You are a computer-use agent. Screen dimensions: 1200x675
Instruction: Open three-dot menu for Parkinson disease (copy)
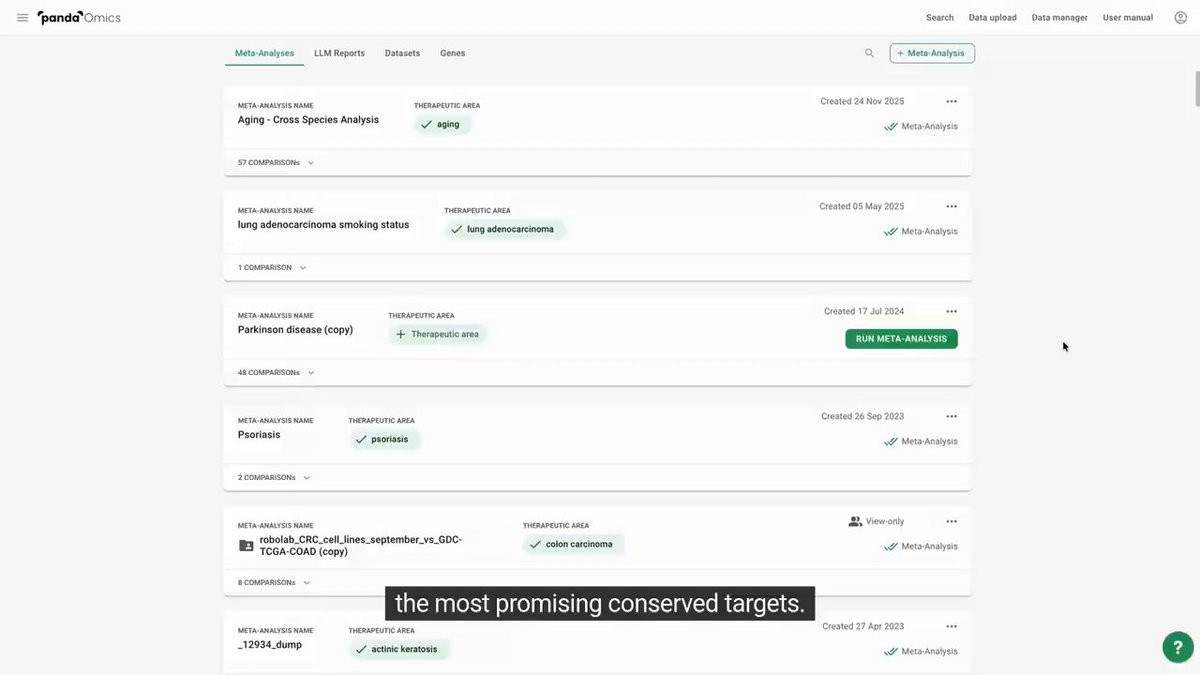(x=951, y=311)
